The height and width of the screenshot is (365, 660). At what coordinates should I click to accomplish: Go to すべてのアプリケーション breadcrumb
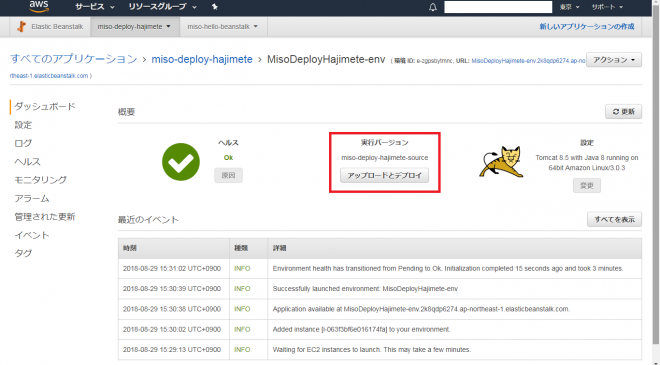tap(74, 59)
